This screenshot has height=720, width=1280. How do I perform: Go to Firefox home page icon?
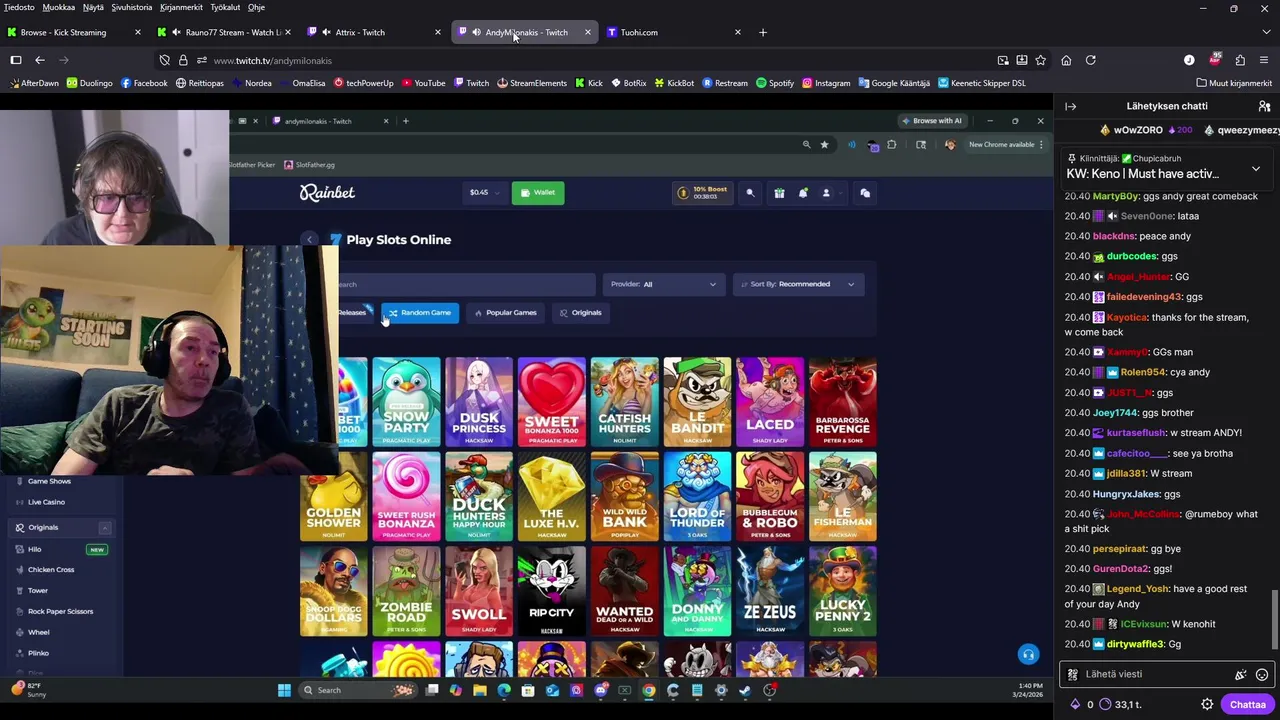pos(1066,60)
